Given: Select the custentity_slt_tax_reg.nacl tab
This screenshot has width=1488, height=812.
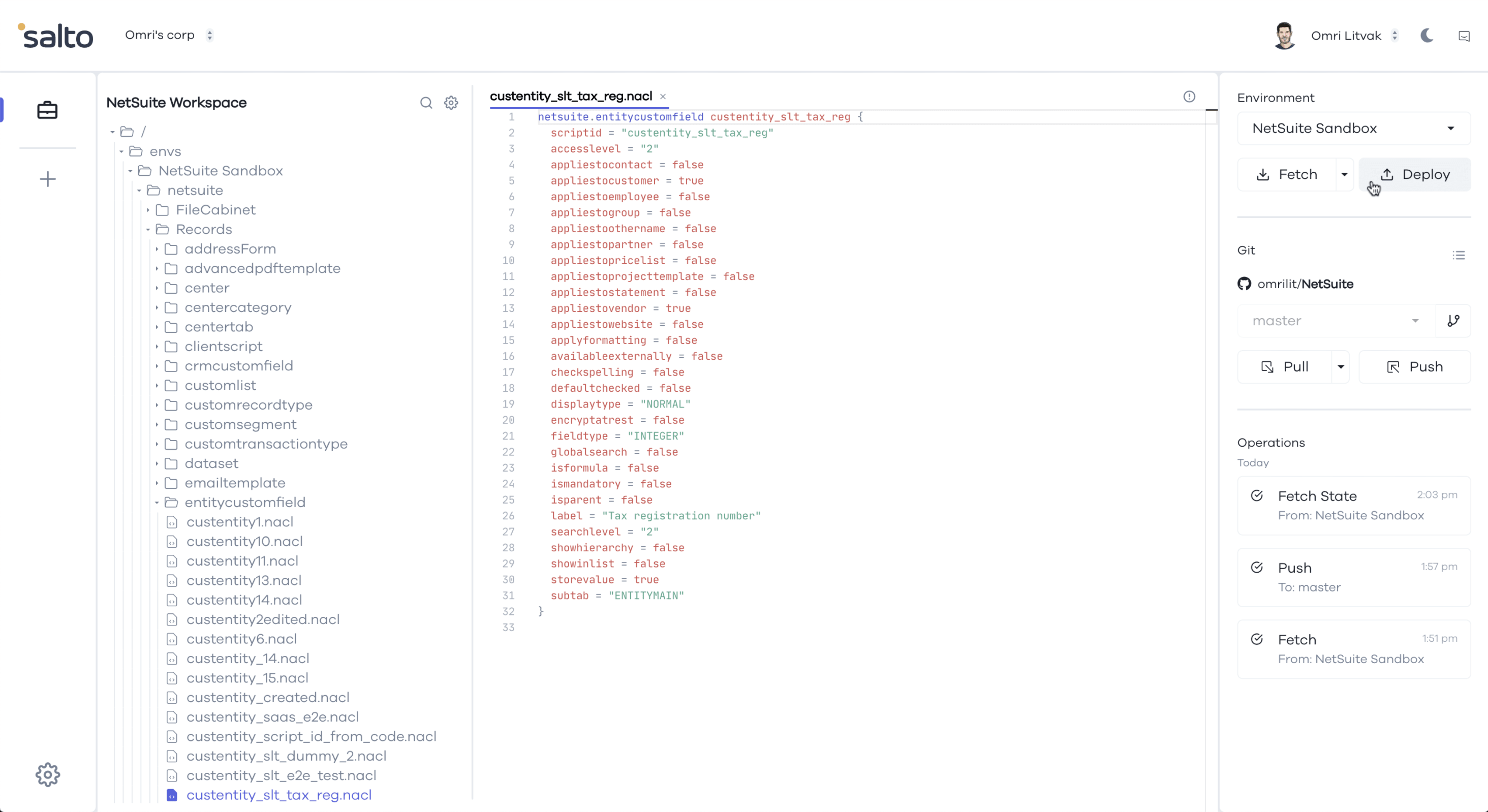Looking at the screenshot, I should [570, 97].
